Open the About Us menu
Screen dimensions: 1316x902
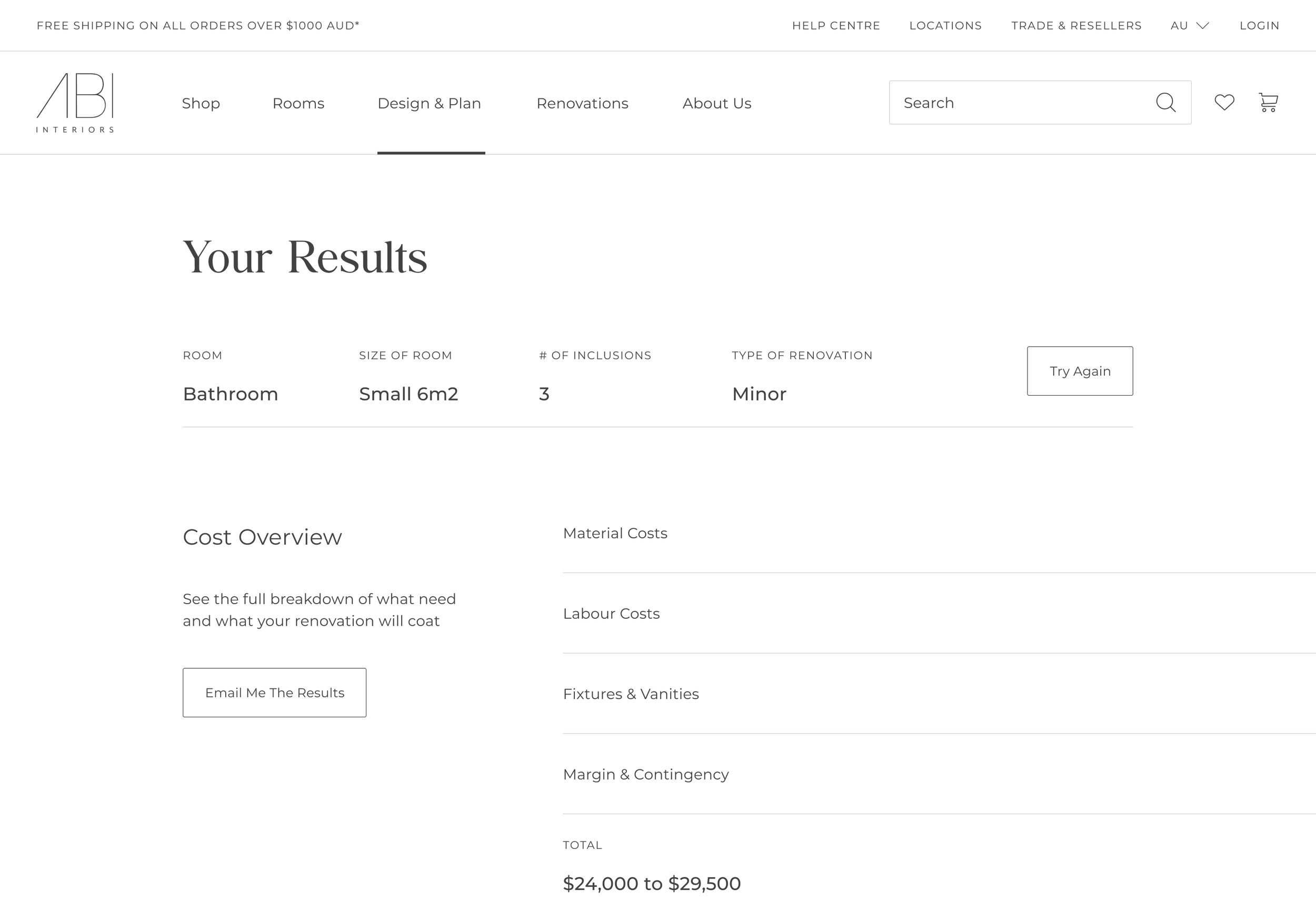coord(716,103)
